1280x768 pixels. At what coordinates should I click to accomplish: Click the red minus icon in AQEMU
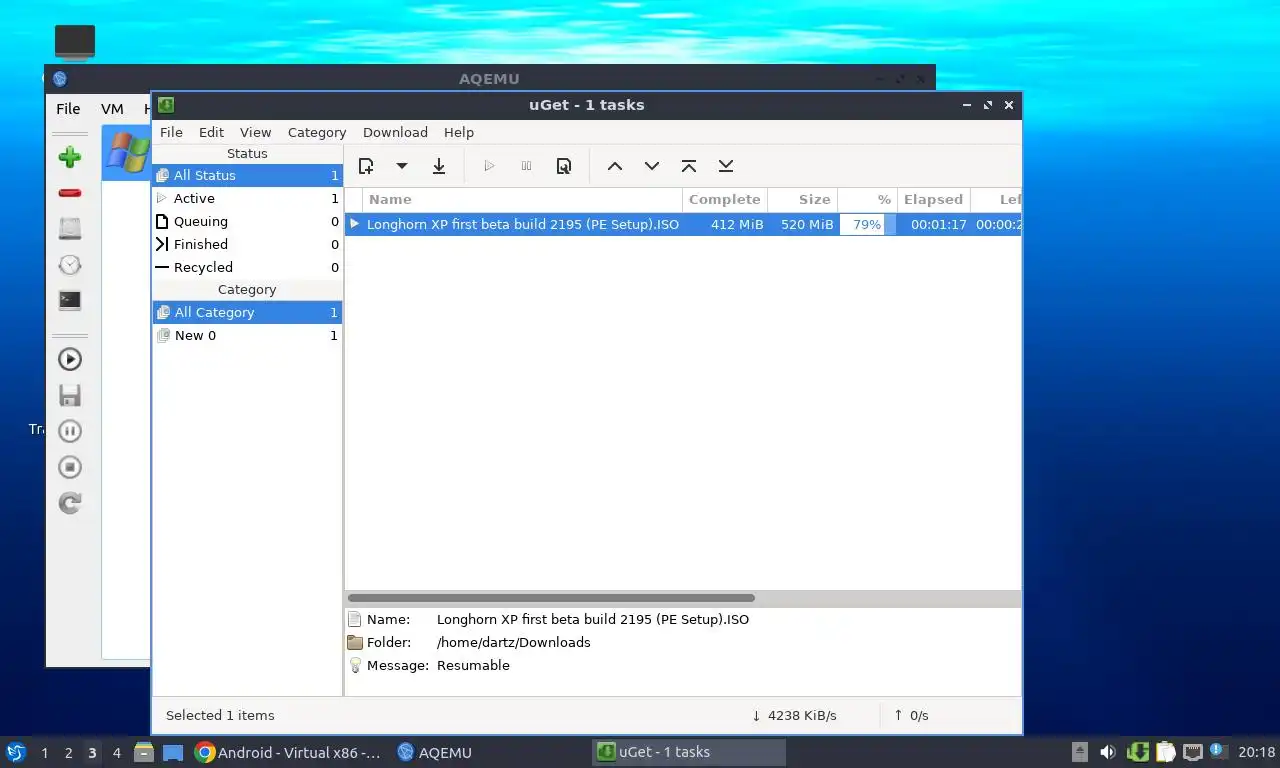click(x=70, y=192)
